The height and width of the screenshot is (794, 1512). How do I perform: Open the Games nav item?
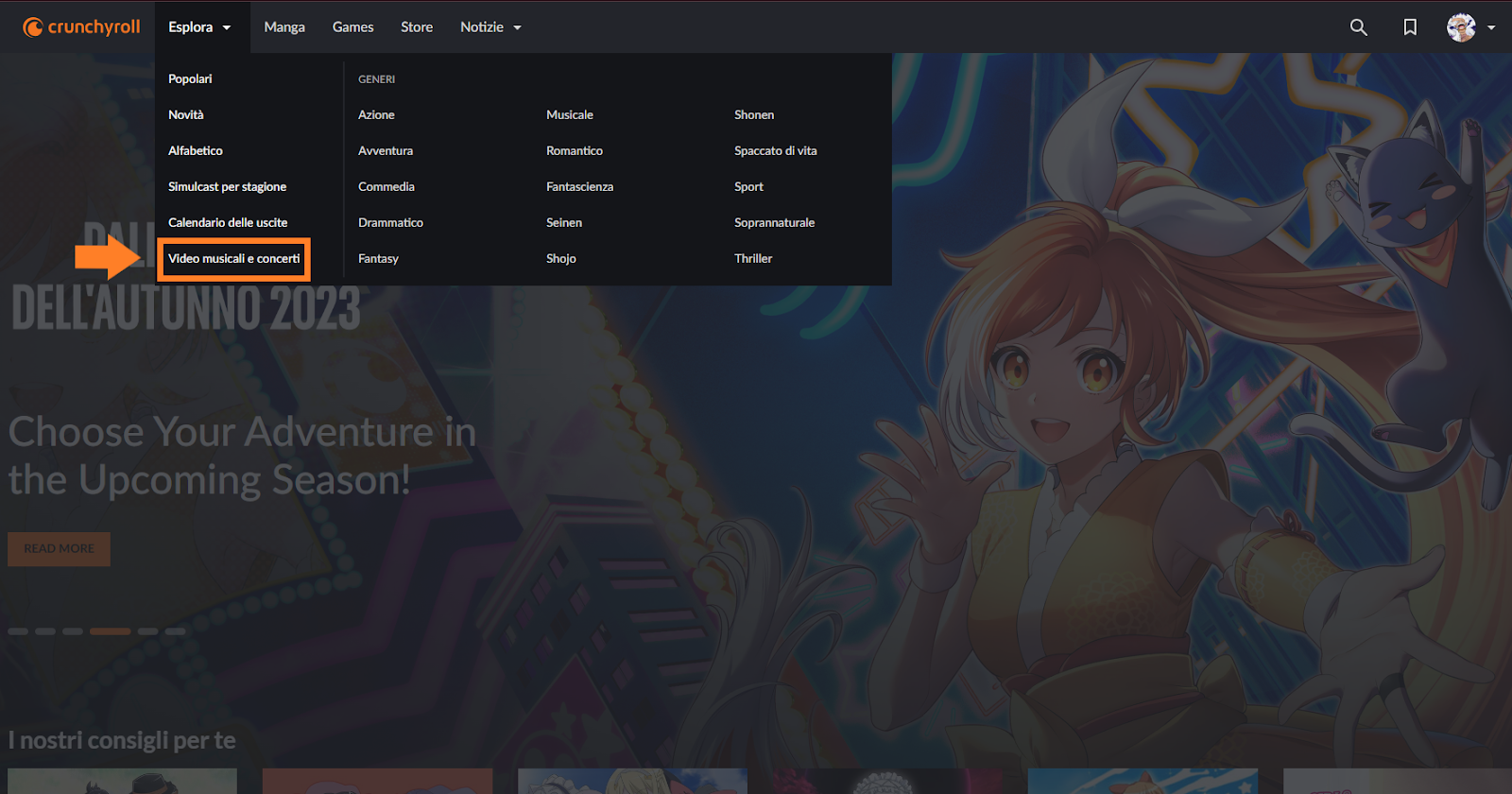point(352,26)
